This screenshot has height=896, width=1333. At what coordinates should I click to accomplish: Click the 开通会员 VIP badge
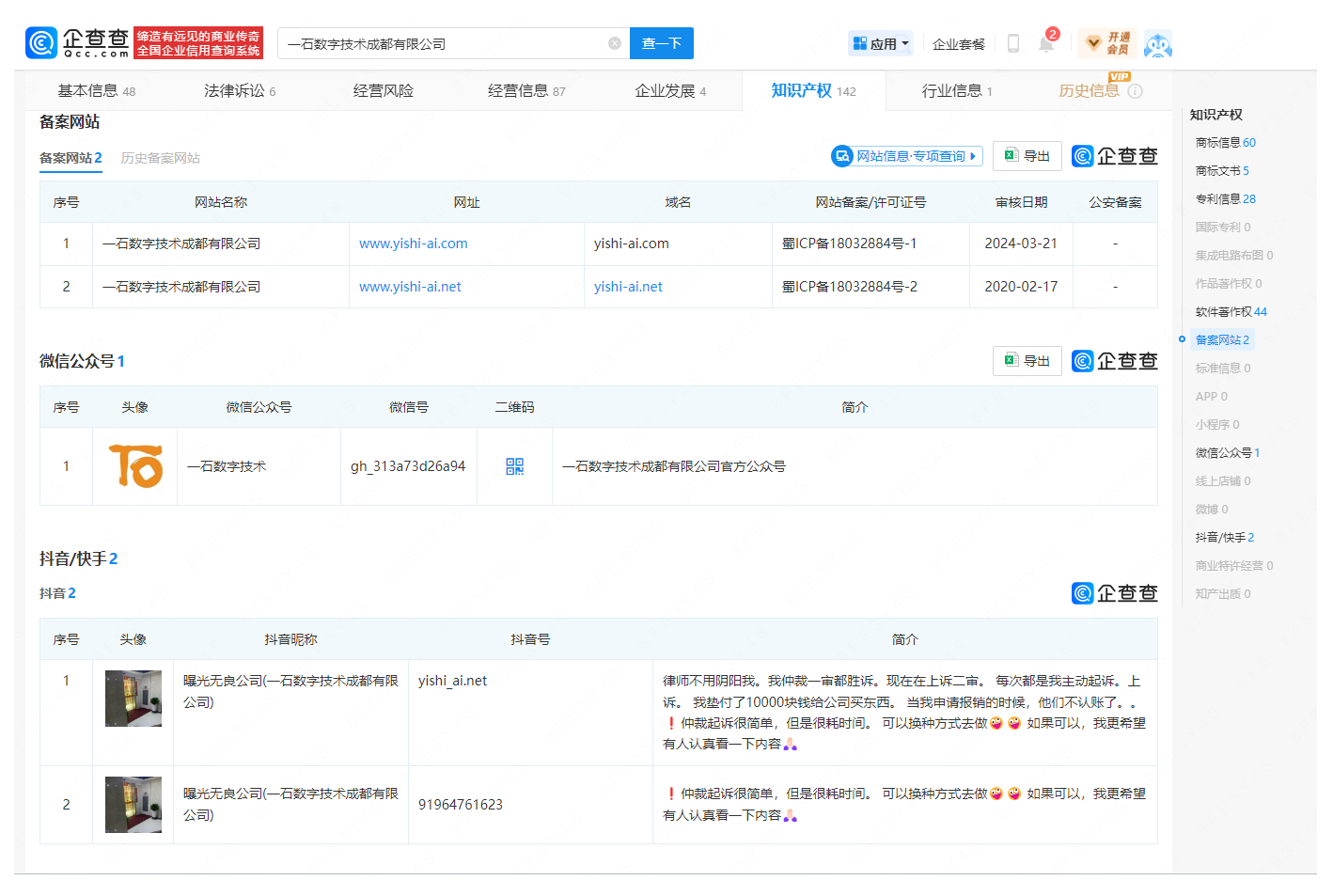pos(1106,43)
